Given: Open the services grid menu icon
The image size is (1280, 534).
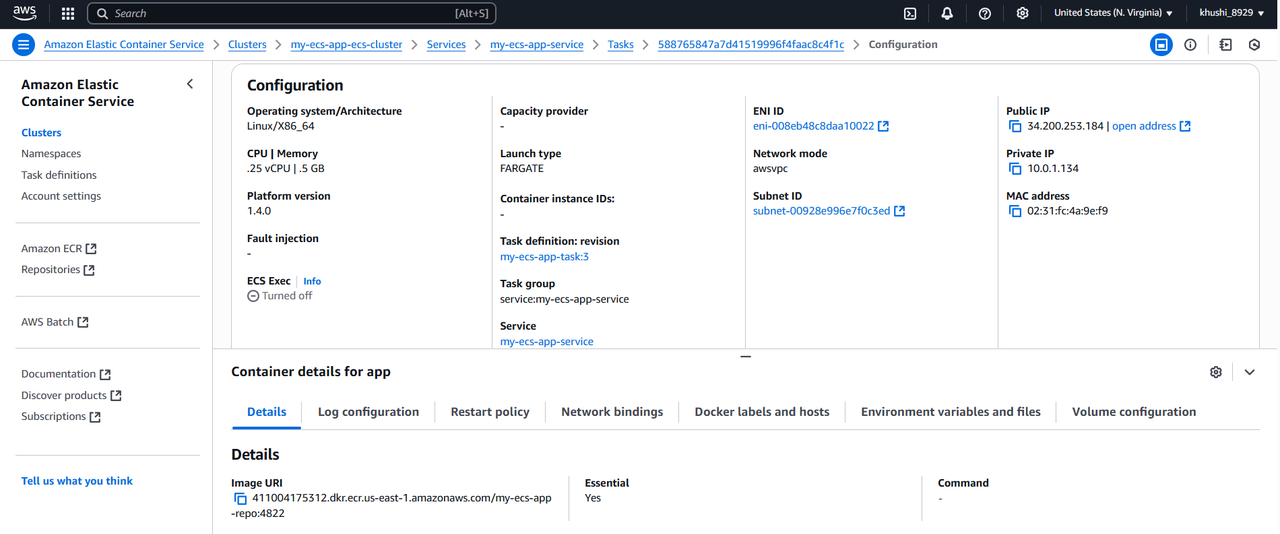Looking at the screenshot, I should point(68,14).
